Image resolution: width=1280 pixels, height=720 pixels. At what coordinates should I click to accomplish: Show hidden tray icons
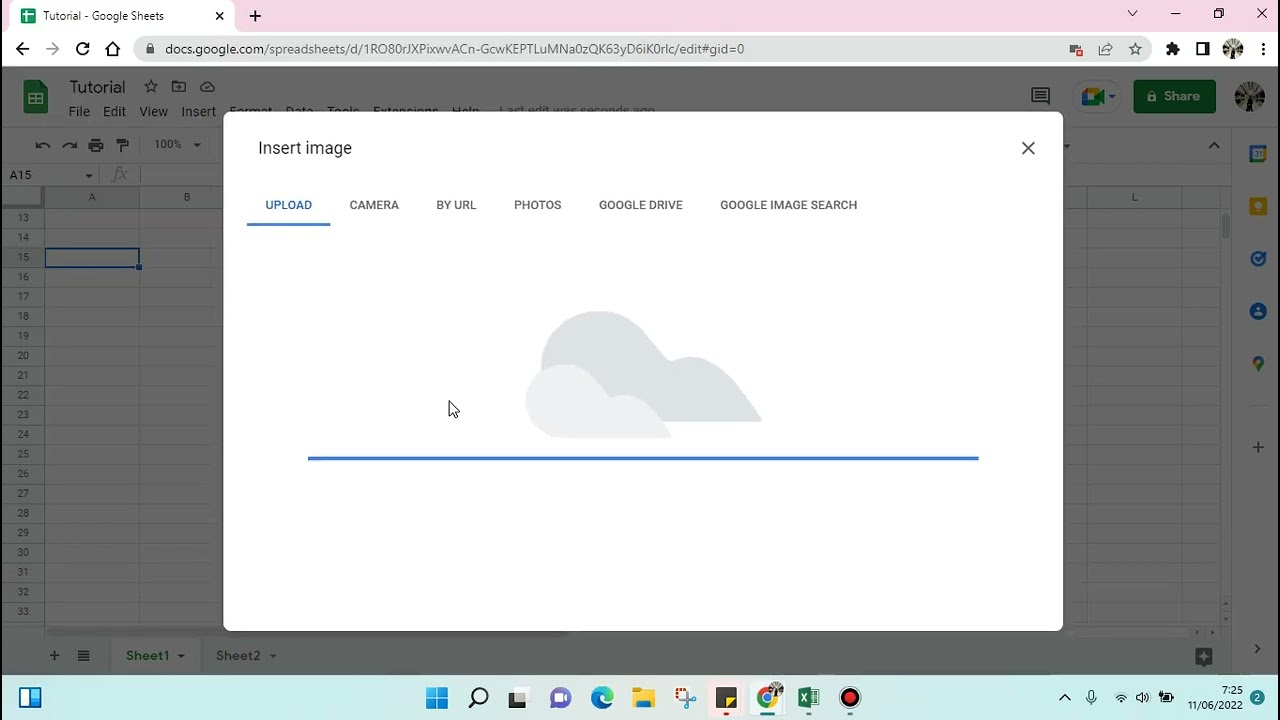pyautogui.click(x=1064, y=698)
